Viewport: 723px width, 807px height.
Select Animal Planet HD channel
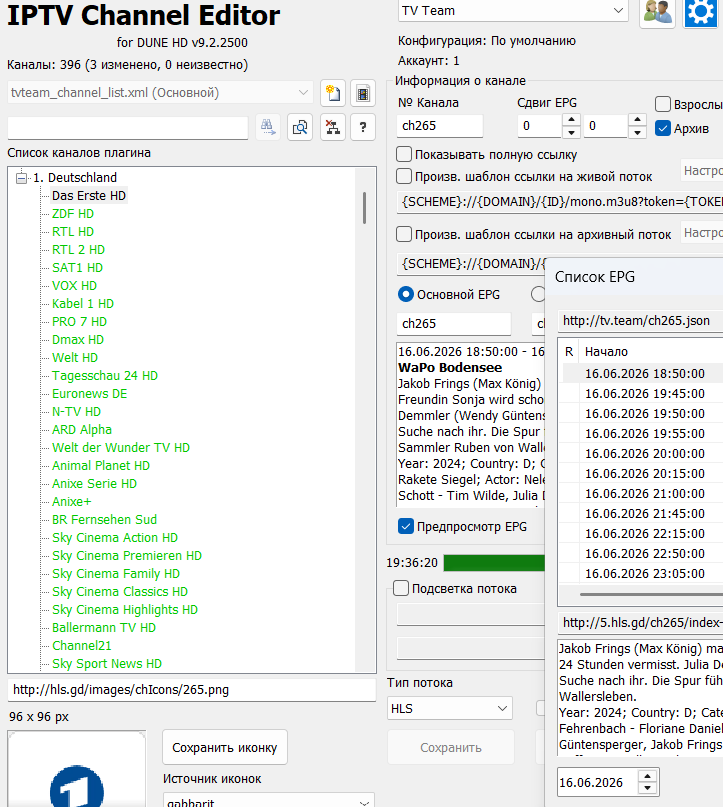tap(101, 466)
